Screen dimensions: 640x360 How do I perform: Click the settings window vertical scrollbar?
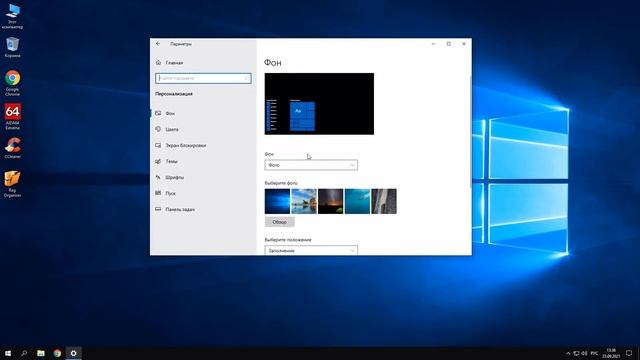point(470,131)
